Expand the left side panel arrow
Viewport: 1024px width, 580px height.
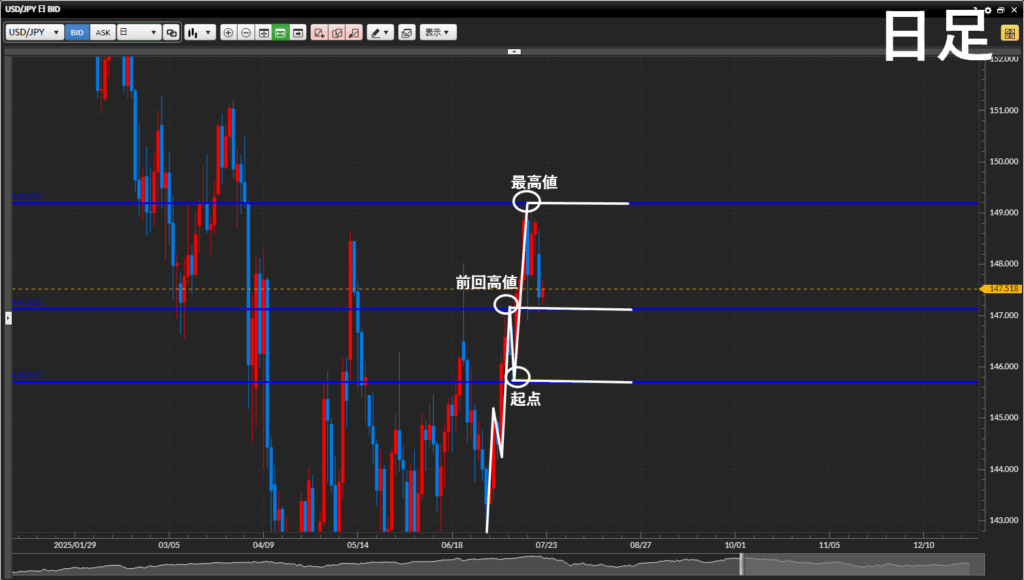tap(8, 318)
